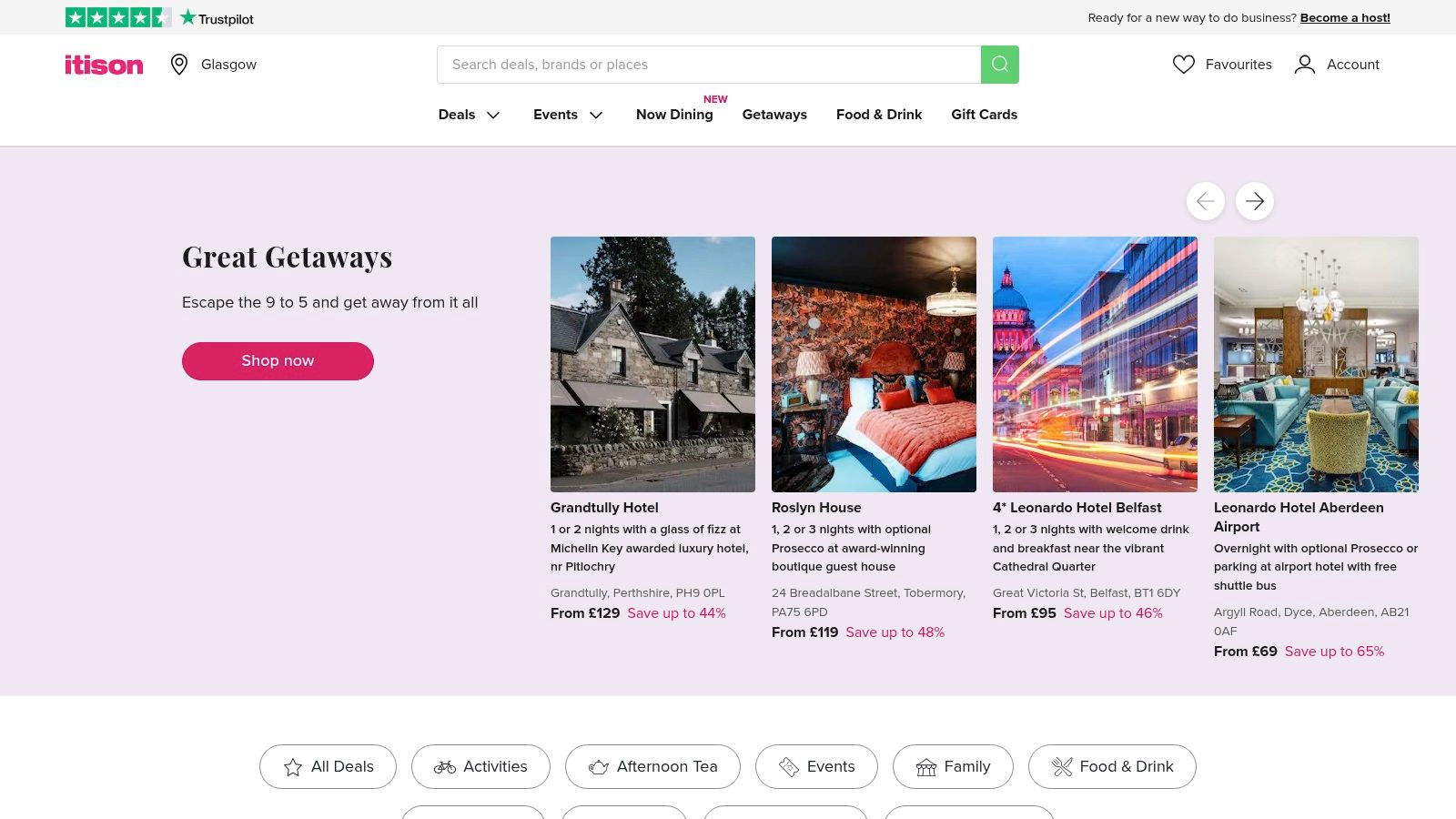Screen dimensions: 1456x819
Task: Click the carousel icon in Family pill
Action: click(926, 767)
